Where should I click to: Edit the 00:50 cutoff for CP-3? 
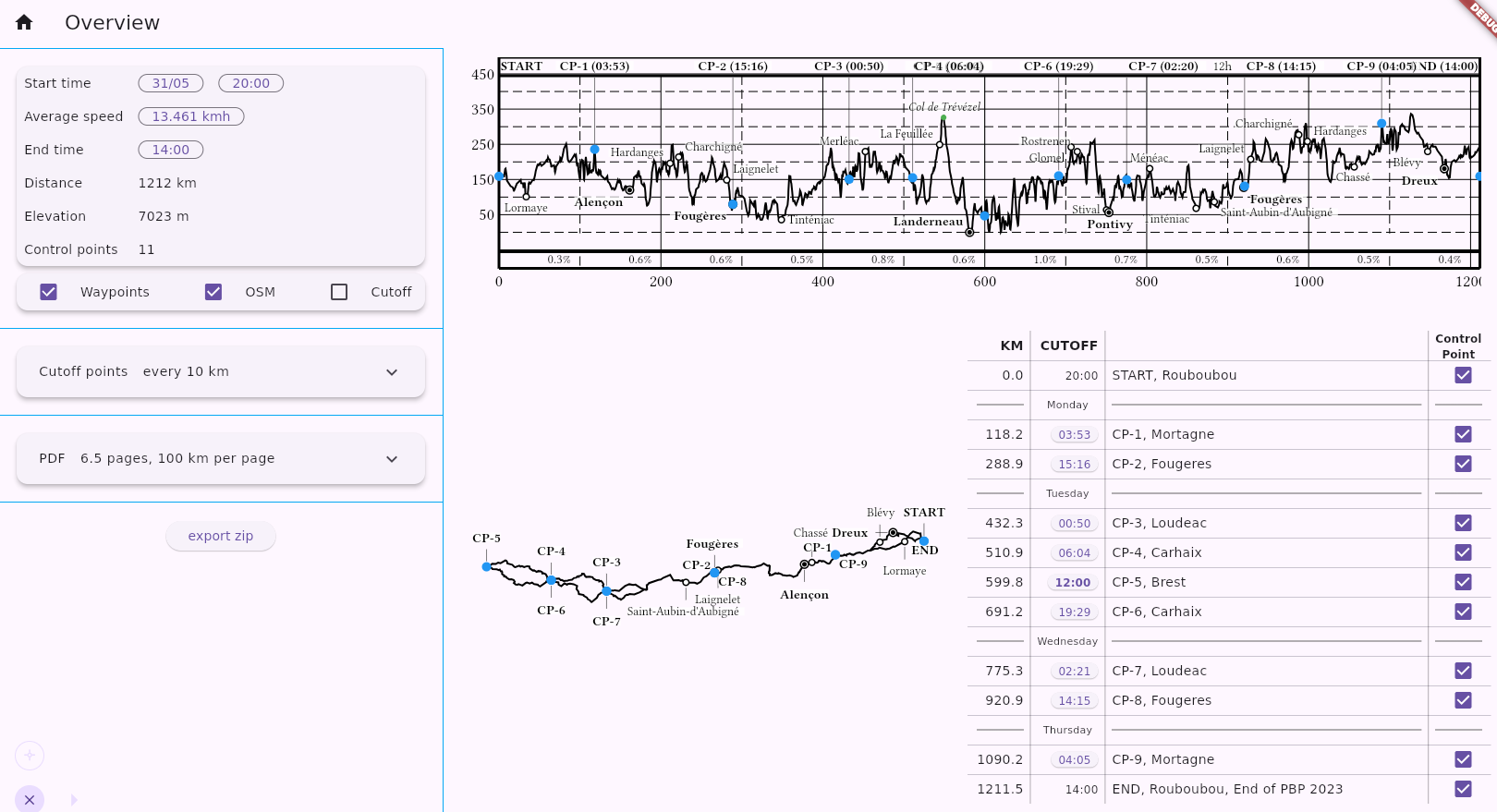[x=1075, y=524]
